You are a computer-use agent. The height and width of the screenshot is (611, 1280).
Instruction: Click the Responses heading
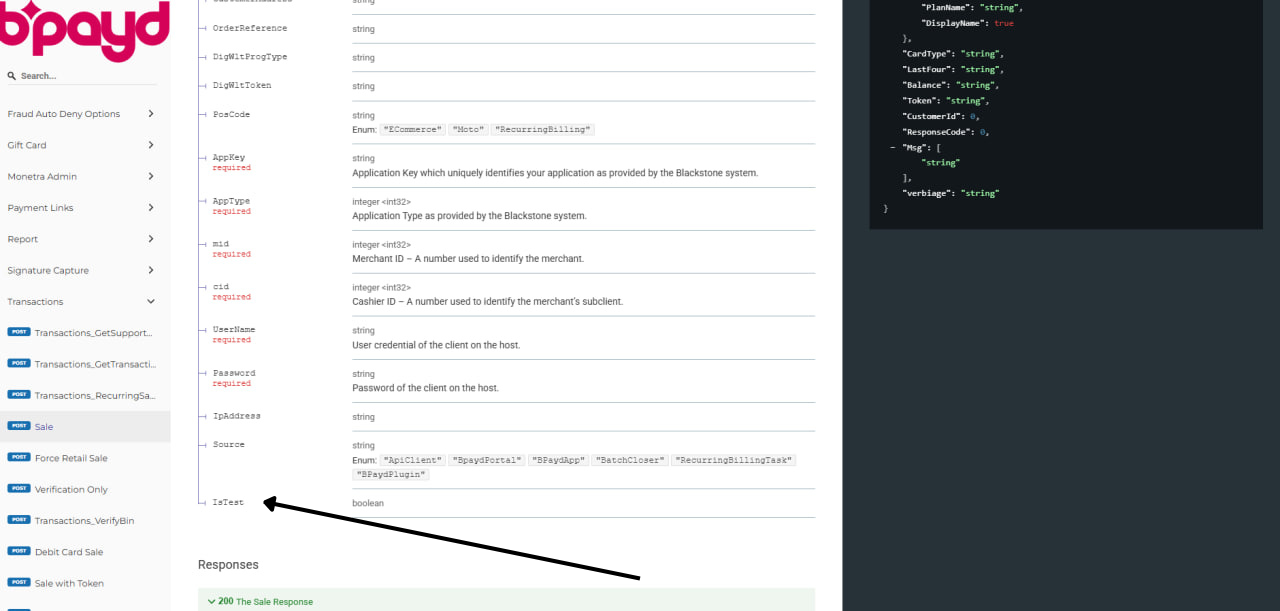coord(228,565)
